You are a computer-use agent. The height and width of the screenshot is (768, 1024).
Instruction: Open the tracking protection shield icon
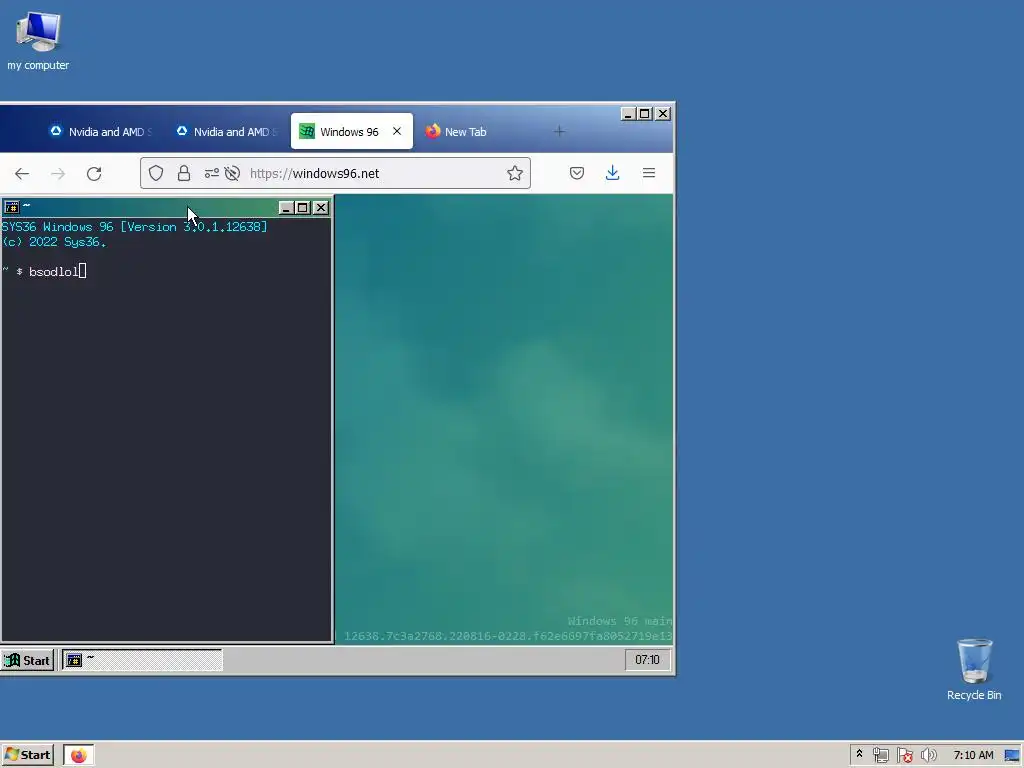coord(155,173)
